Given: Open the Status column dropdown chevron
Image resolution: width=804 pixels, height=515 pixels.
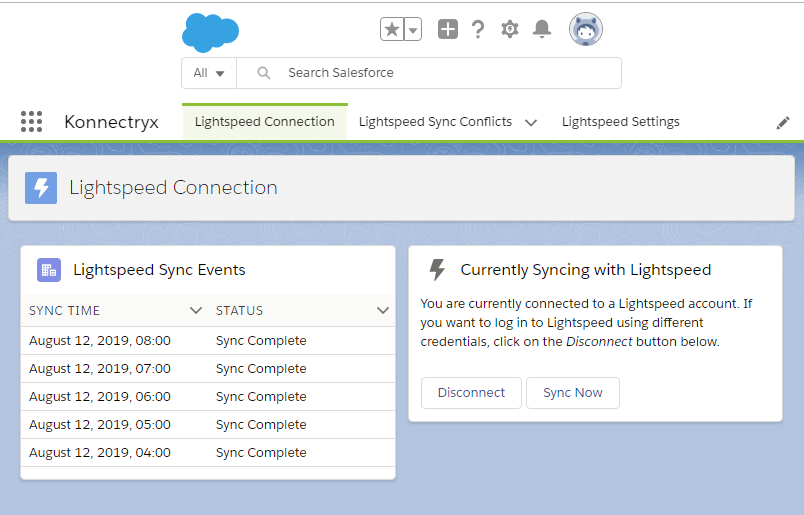Looking at the screenshot, I should pyautogui.click(x=382, y=311).
